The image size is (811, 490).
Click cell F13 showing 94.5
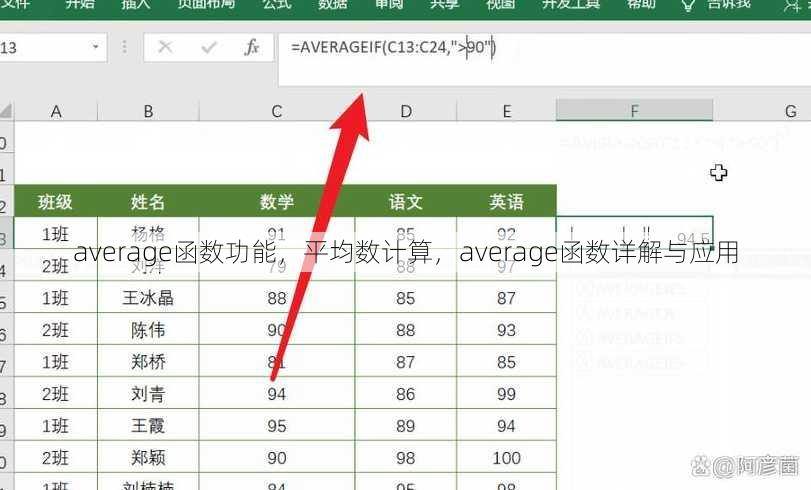(635, 233)
